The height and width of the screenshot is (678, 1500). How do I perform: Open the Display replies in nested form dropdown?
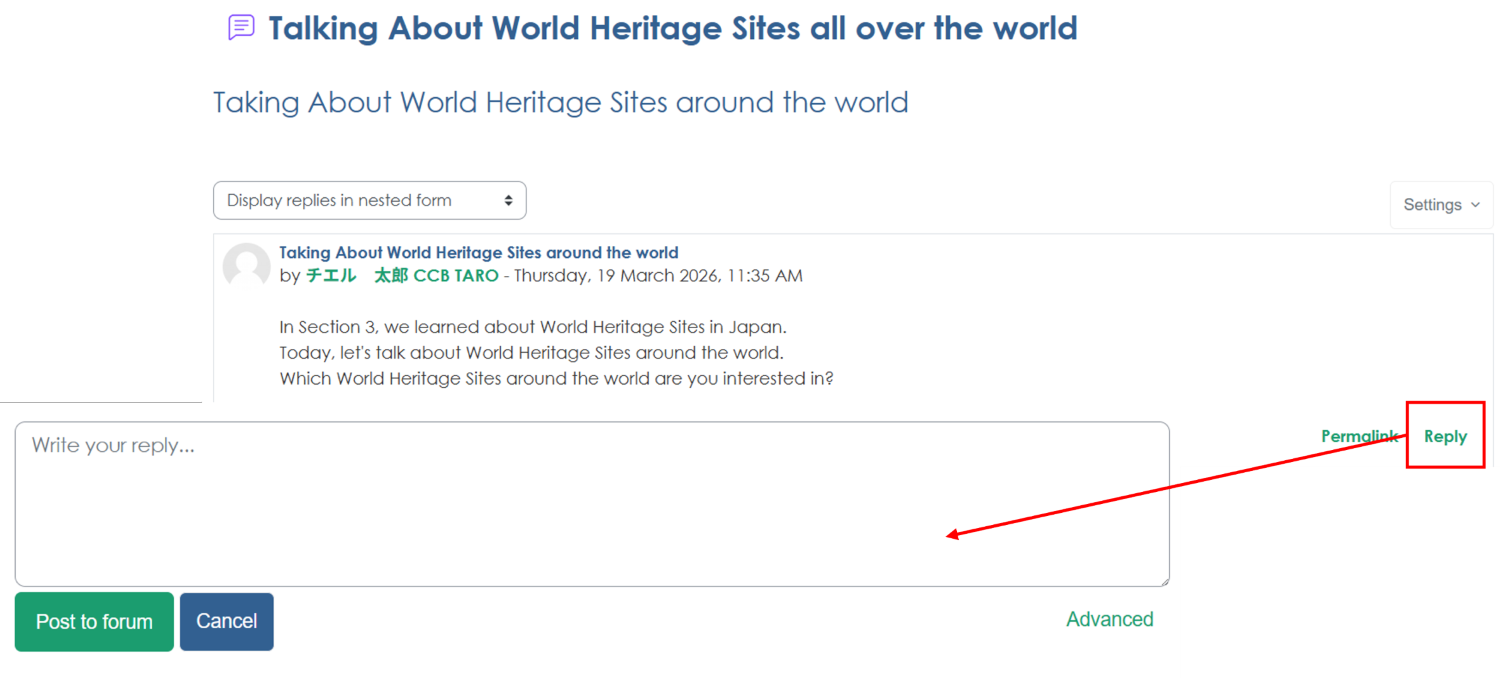click(x=369, y=200)
